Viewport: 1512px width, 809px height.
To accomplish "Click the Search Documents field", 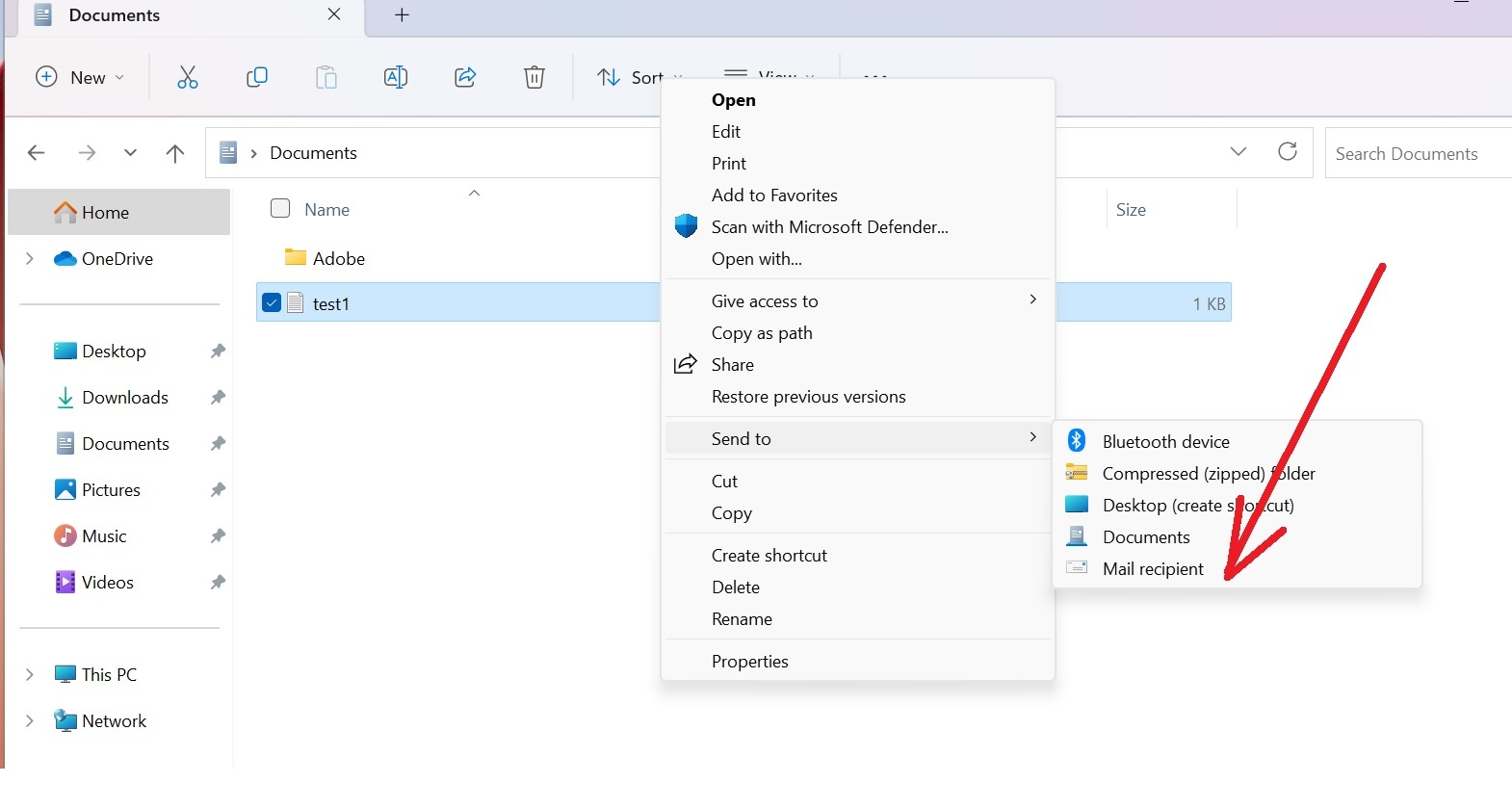I will (1419, 153).
